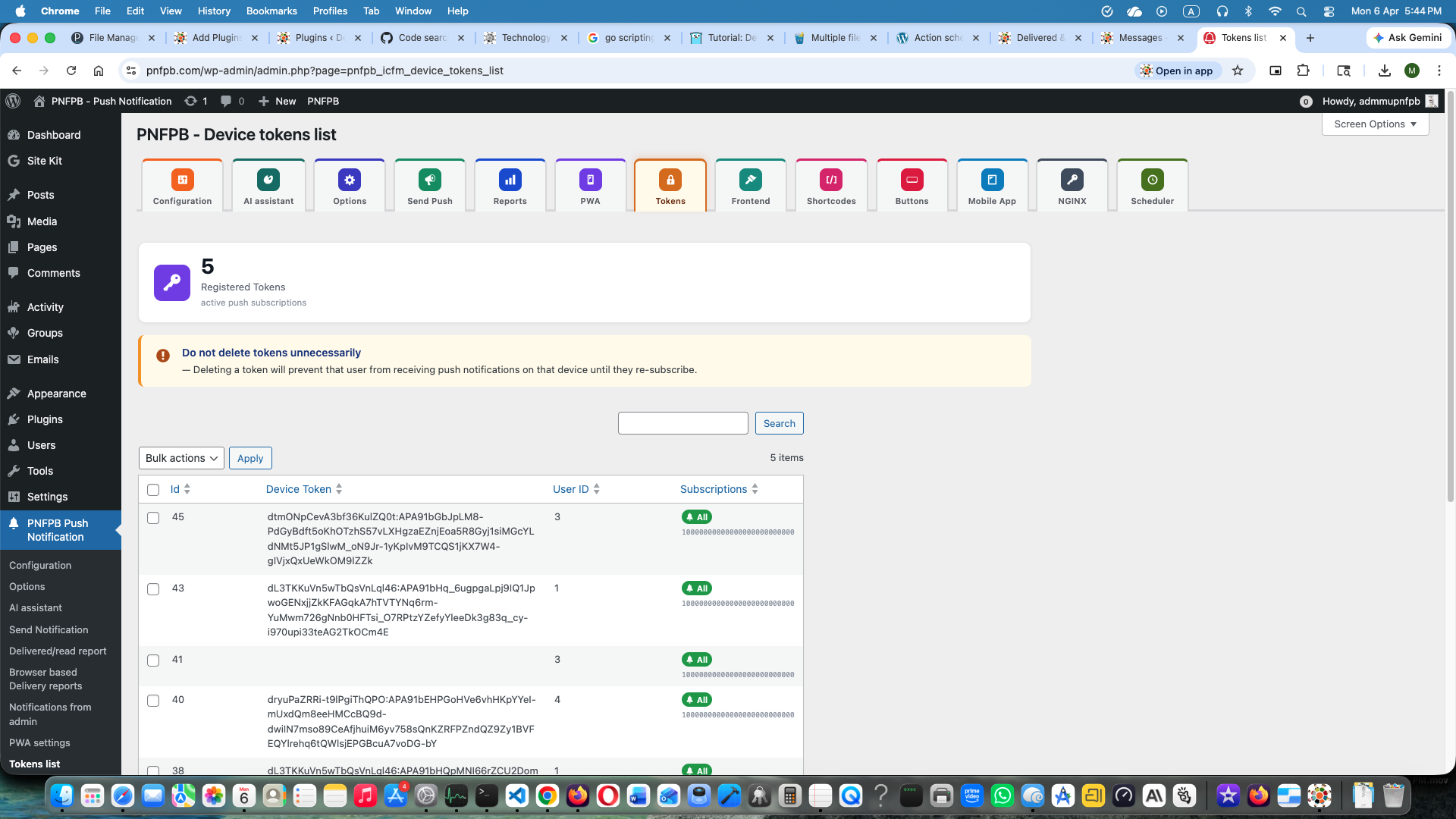Click into the token search input field
Screen dimensions: 1456x819
(x=682, y=423)
